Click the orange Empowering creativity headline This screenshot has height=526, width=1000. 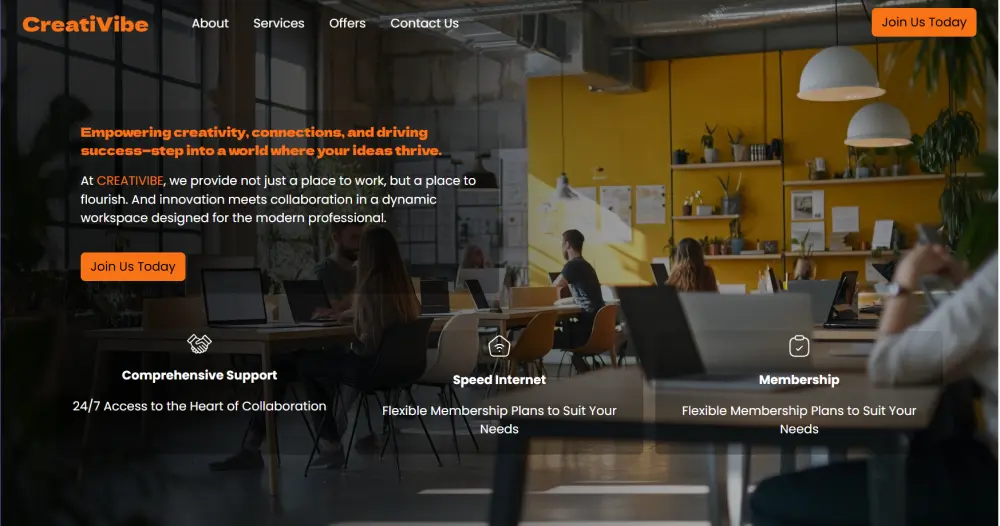[x=261, y=142]
